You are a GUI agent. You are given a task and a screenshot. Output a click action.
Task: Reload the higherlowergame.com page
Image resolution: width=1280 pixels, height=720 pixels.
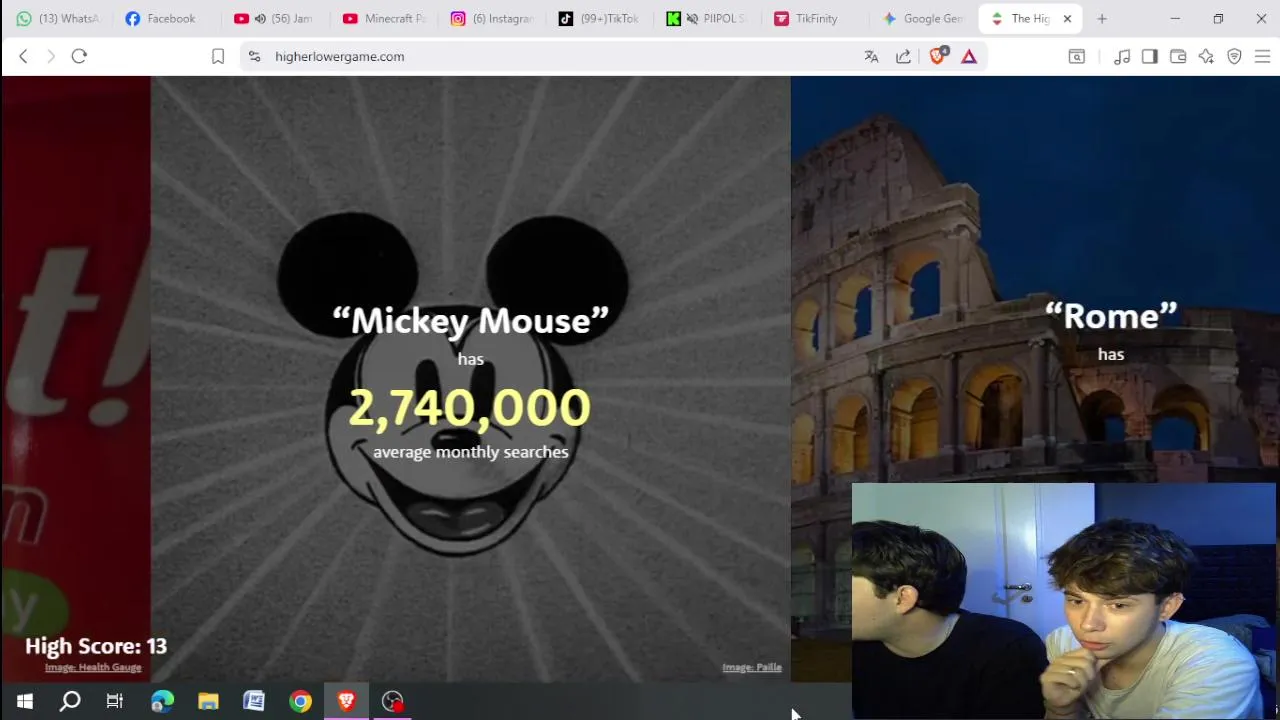[x=79, y=57]
